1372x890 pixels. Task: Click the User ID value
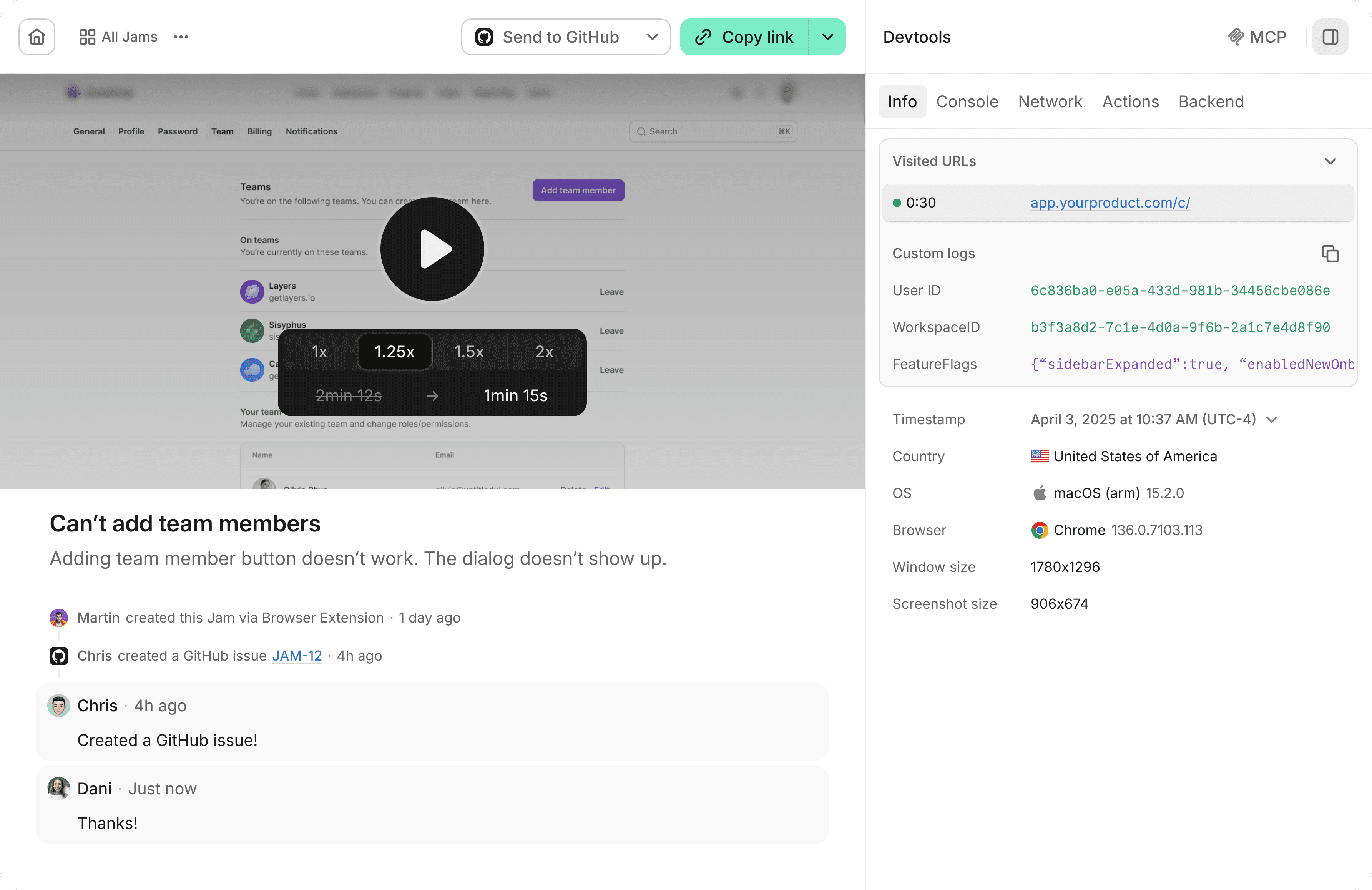[x=1180, y=291]
